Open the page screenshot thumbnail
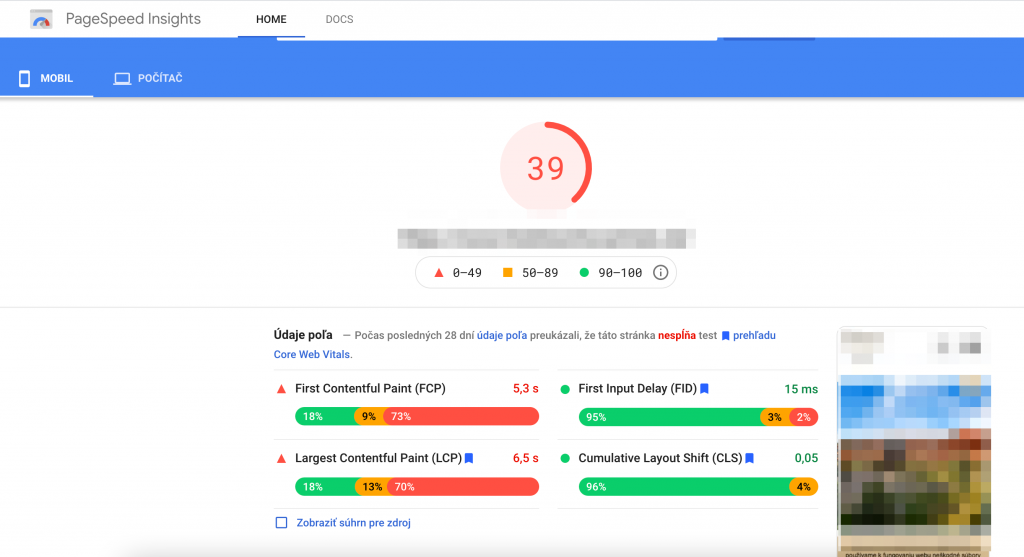The width and height of the screenshot is (1024, 557). pyautogui.click(x=914, y=441)
